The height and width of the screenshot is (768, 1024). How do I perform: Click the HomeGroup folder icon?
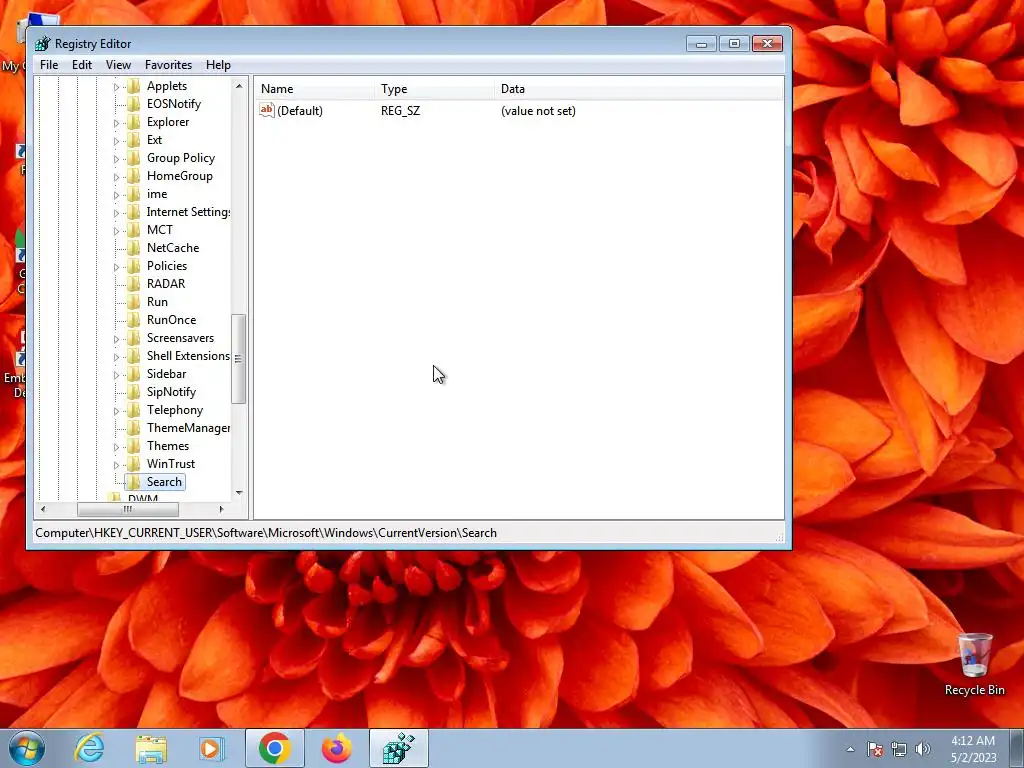(x=133, y=176)
